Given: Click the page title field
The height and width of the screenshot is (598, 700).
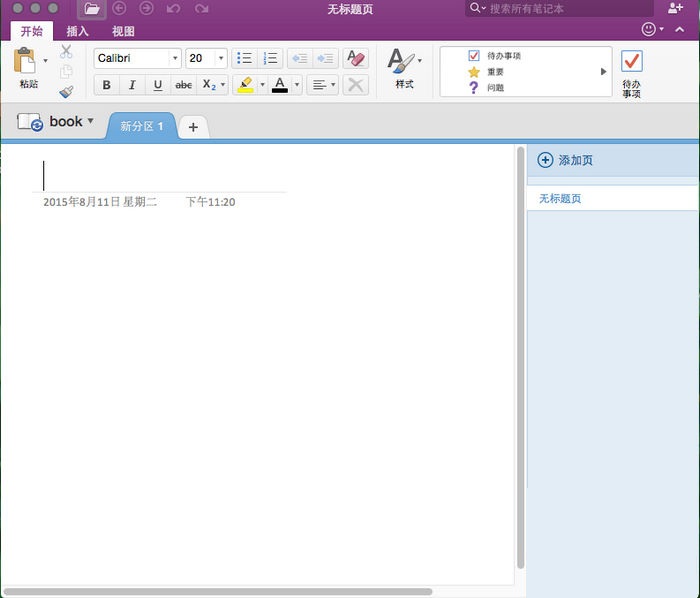Looking at the screenshot, I should point(159,175).
